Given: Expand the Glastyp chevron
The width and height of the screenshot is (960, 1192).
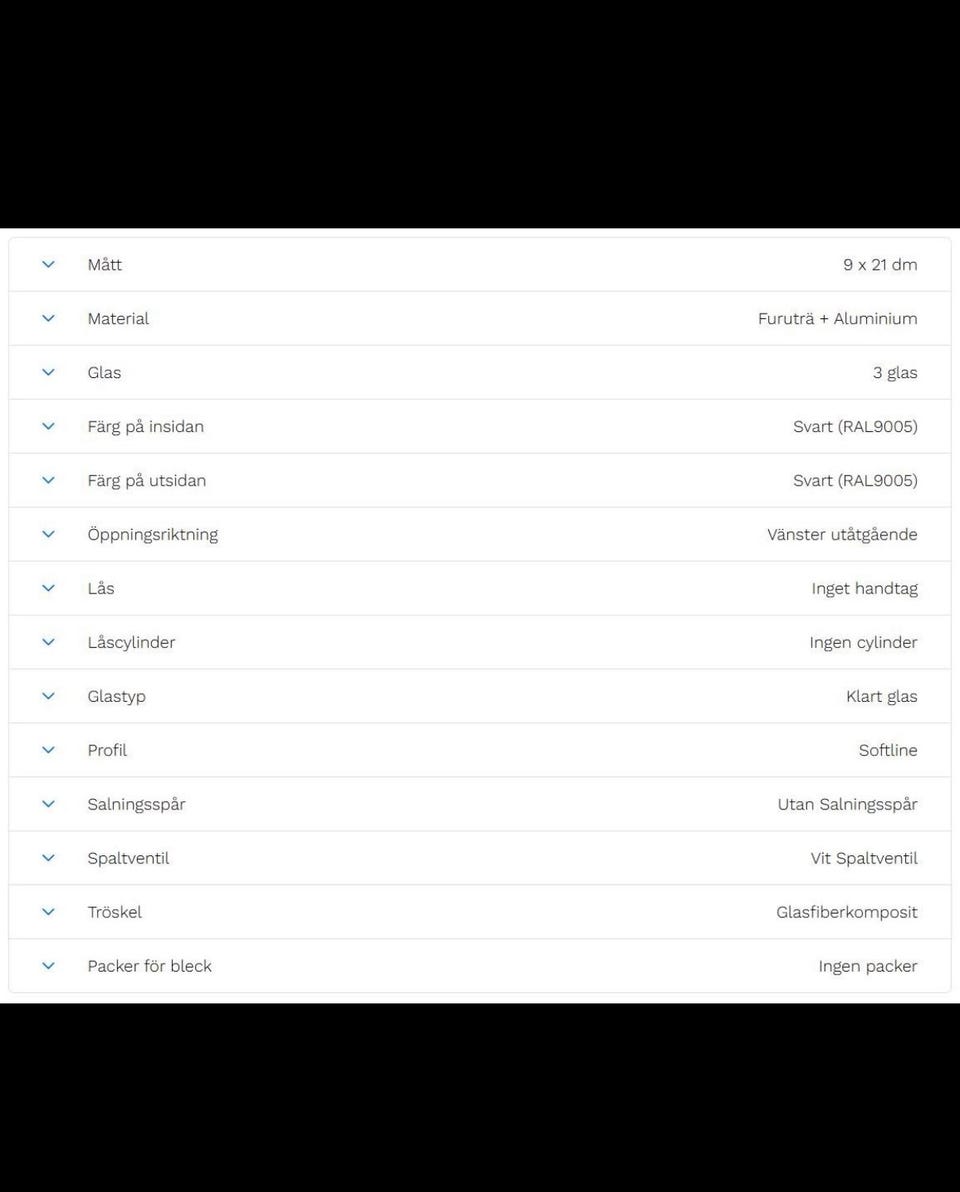Looking at the screenshot, I should pos(48,697).
